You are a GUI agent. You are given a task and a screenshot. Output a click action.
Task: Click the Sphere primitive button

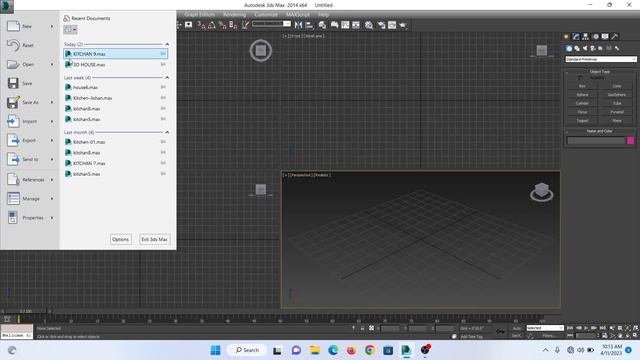click(x=582, y=95)
